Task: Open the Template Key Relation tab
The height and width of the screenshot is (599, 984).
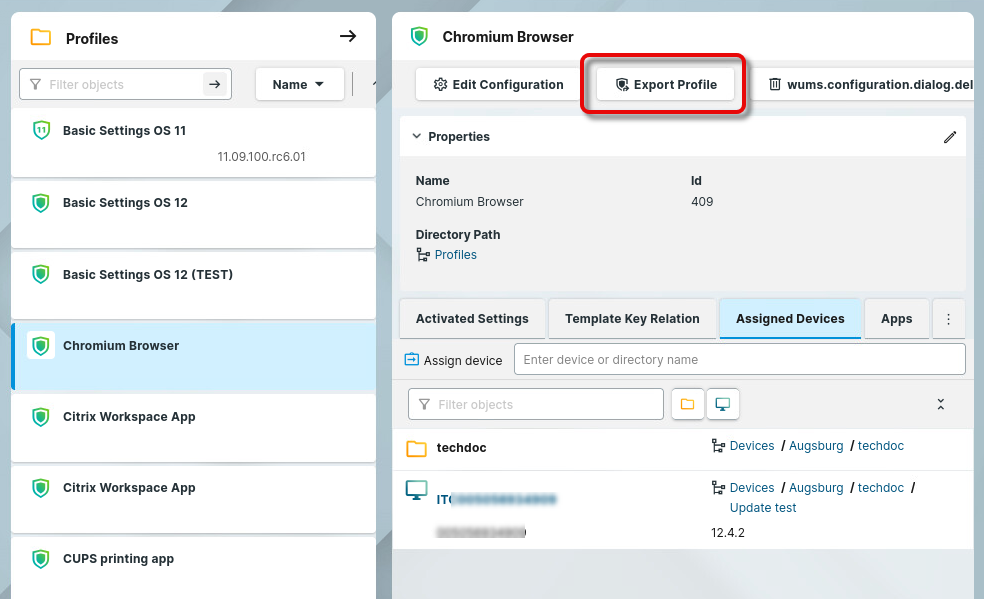Action: click(632, 319)
